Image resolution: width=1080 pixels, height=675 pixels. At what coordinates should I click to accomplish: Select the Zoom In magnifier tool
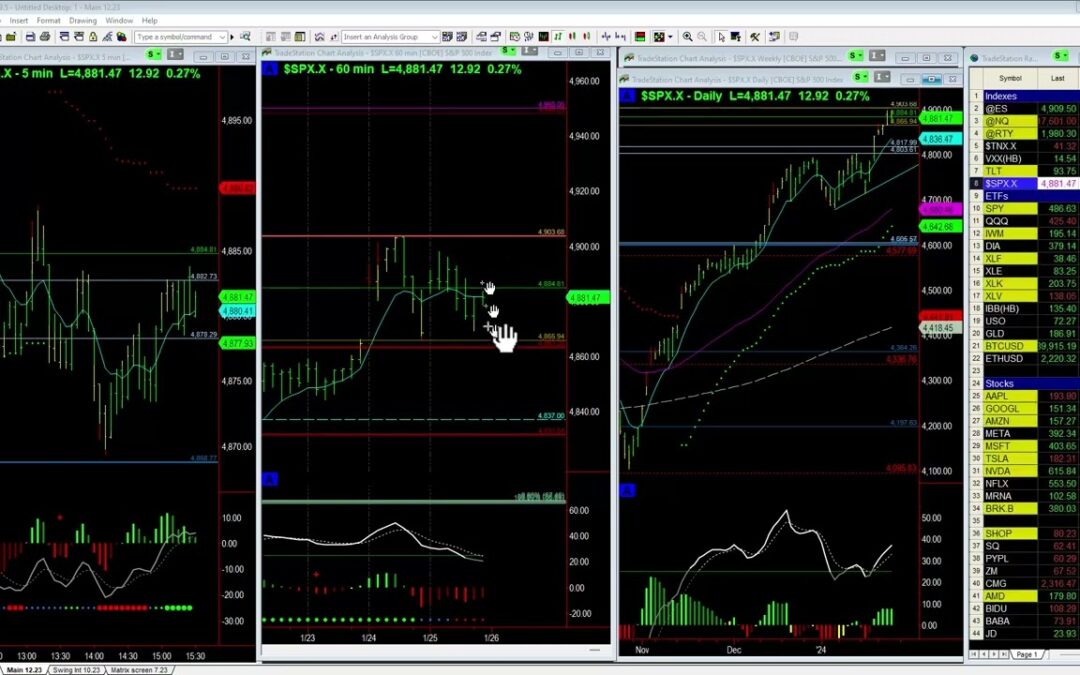click(688, 36)
